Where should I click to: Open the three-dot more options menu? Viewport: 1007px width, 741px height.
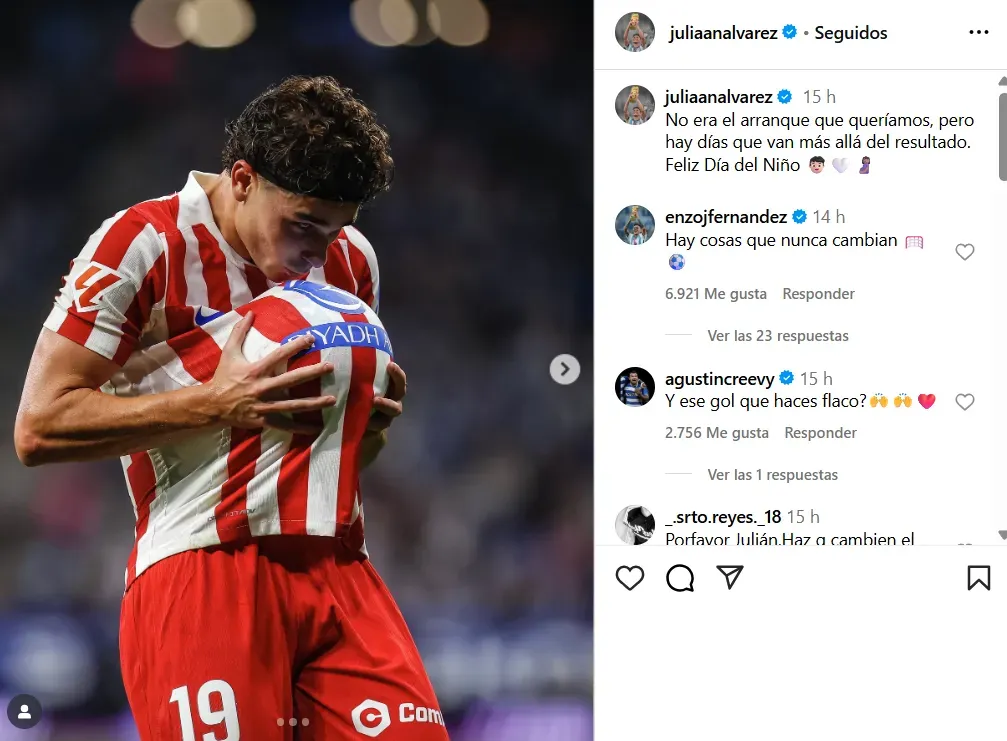pyautogui.click(x=979, y=32)
